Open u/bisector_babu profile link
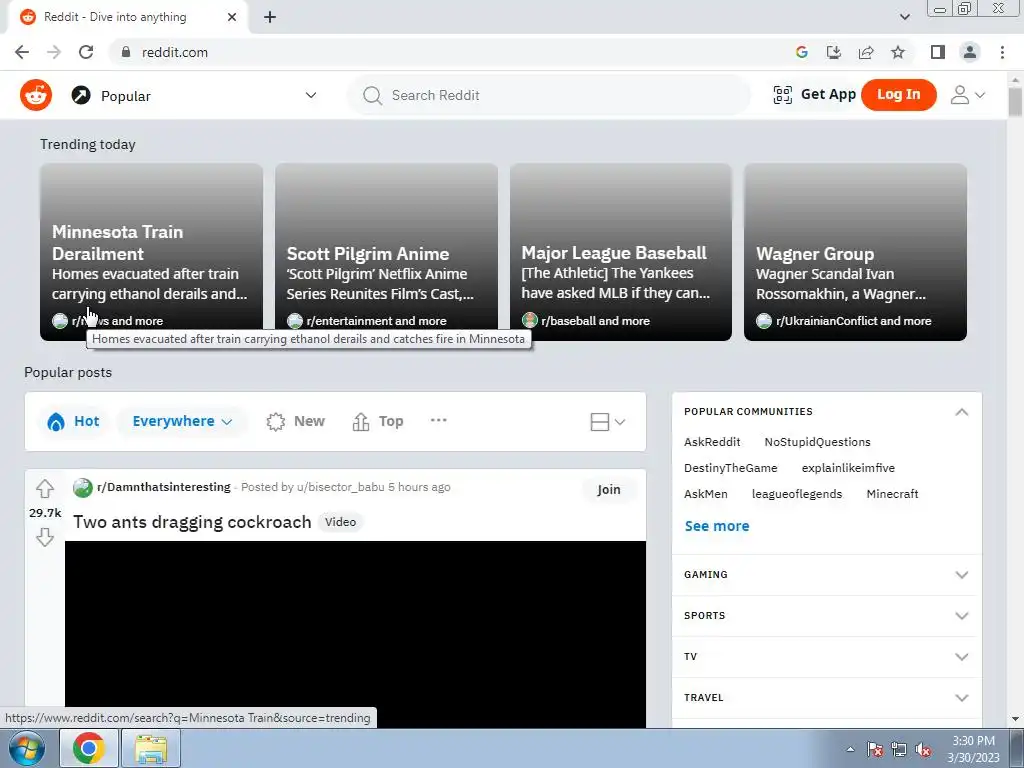1024x768 pixels. 340,487
